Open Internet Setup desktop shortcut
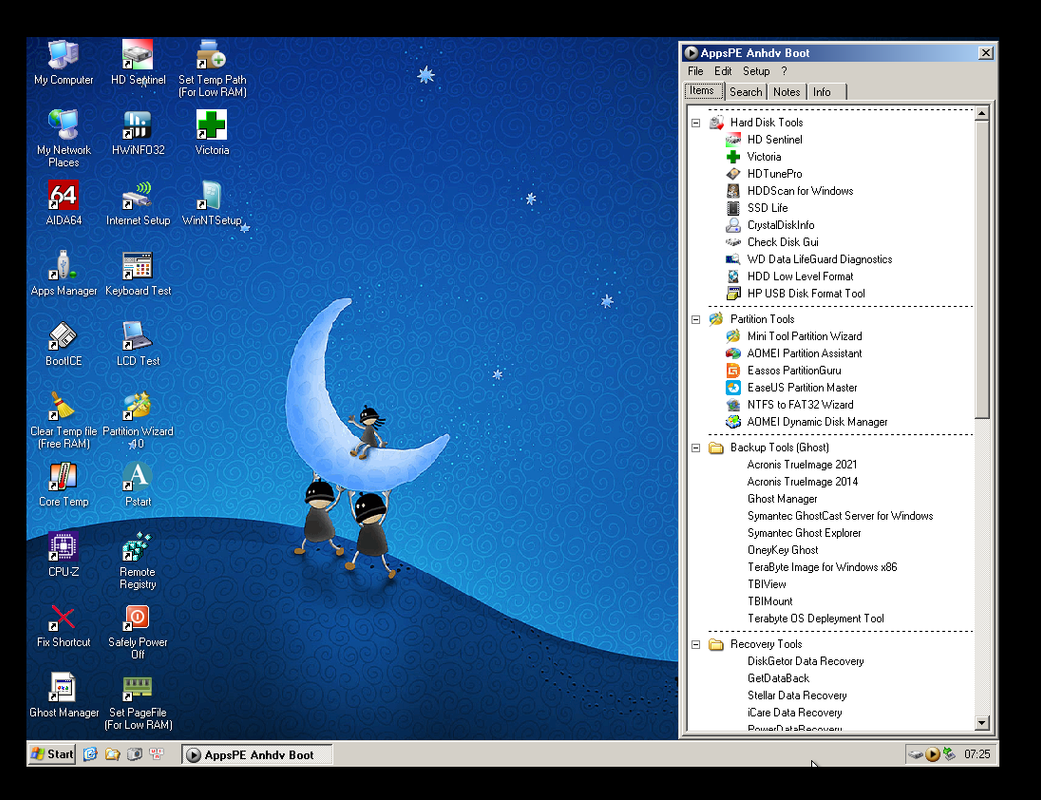Screen dimensions: 1041x800 click(137, 202)
